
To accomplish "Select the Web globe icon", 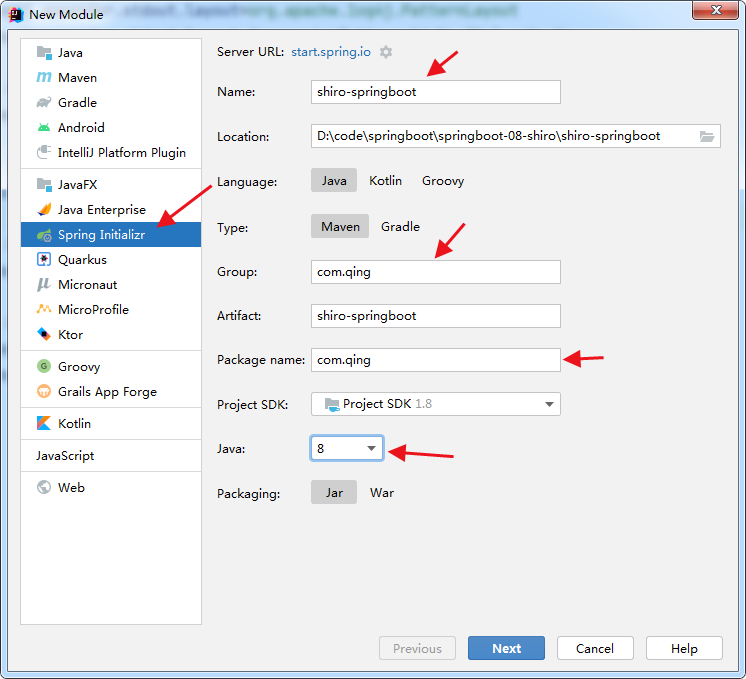I will 44,487.
